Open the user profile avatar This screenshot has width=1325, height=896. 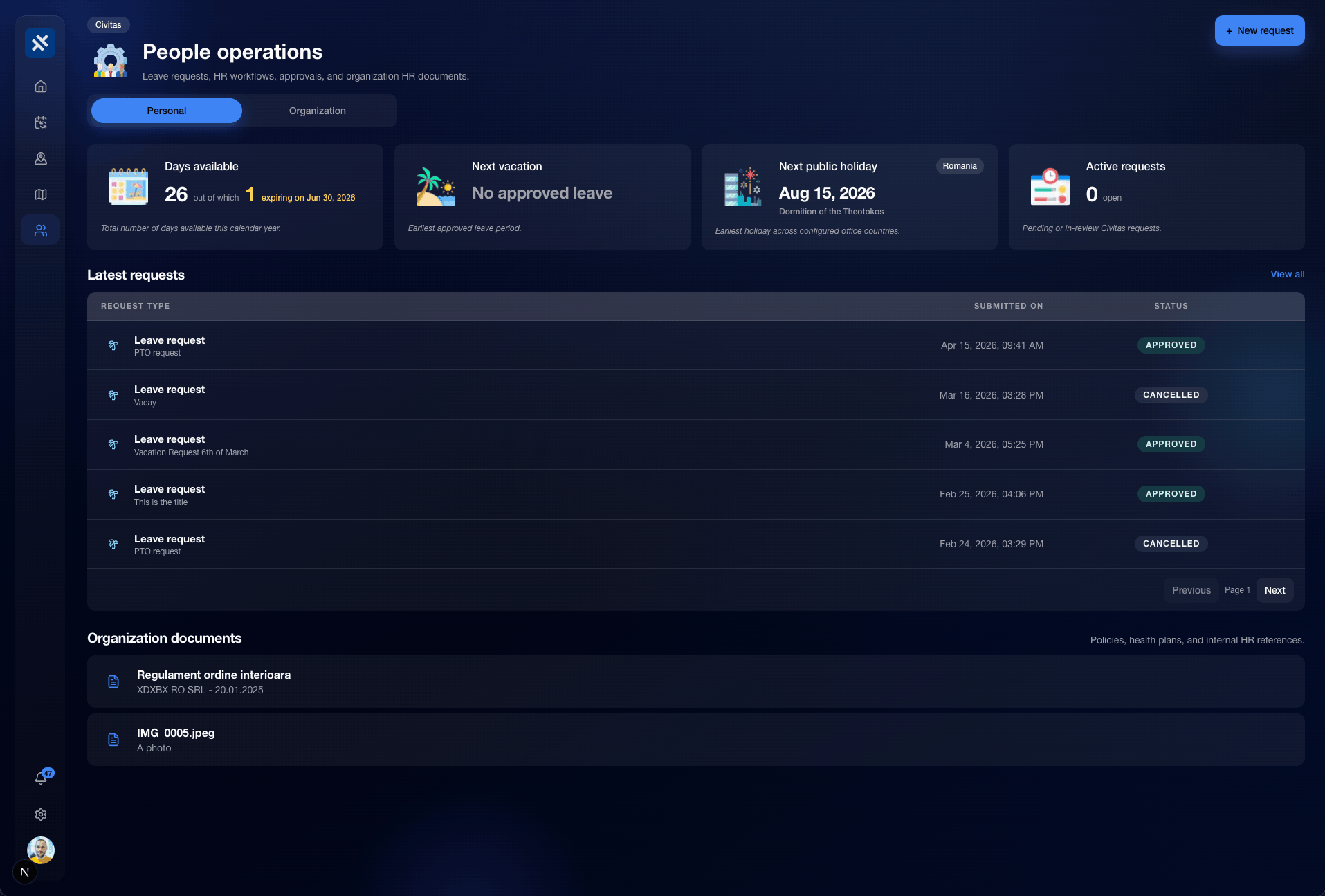point(41,850)
